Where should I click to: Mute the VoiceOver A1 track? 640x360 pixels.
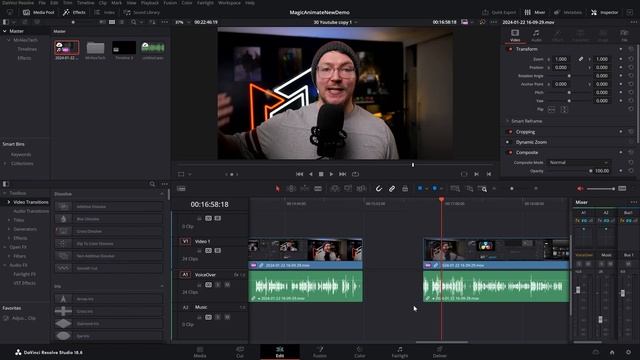(227, 284)
